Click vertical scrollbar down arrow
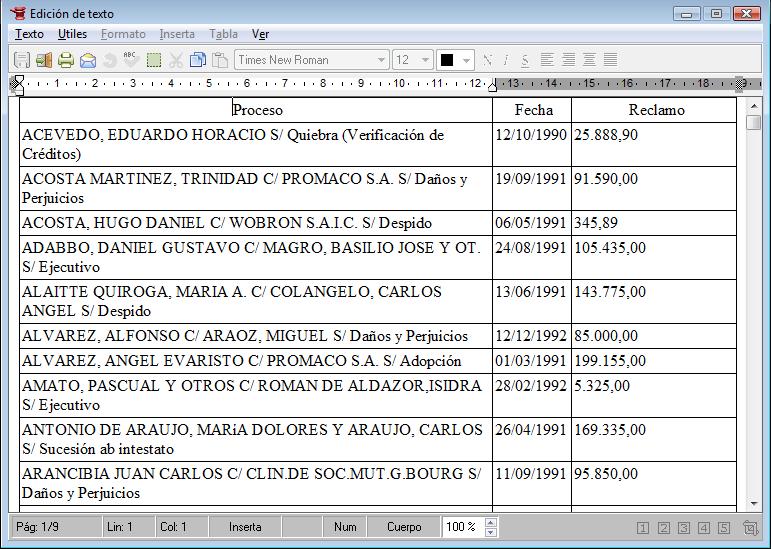This screenshot has height=549, width=771. [753, 503]
